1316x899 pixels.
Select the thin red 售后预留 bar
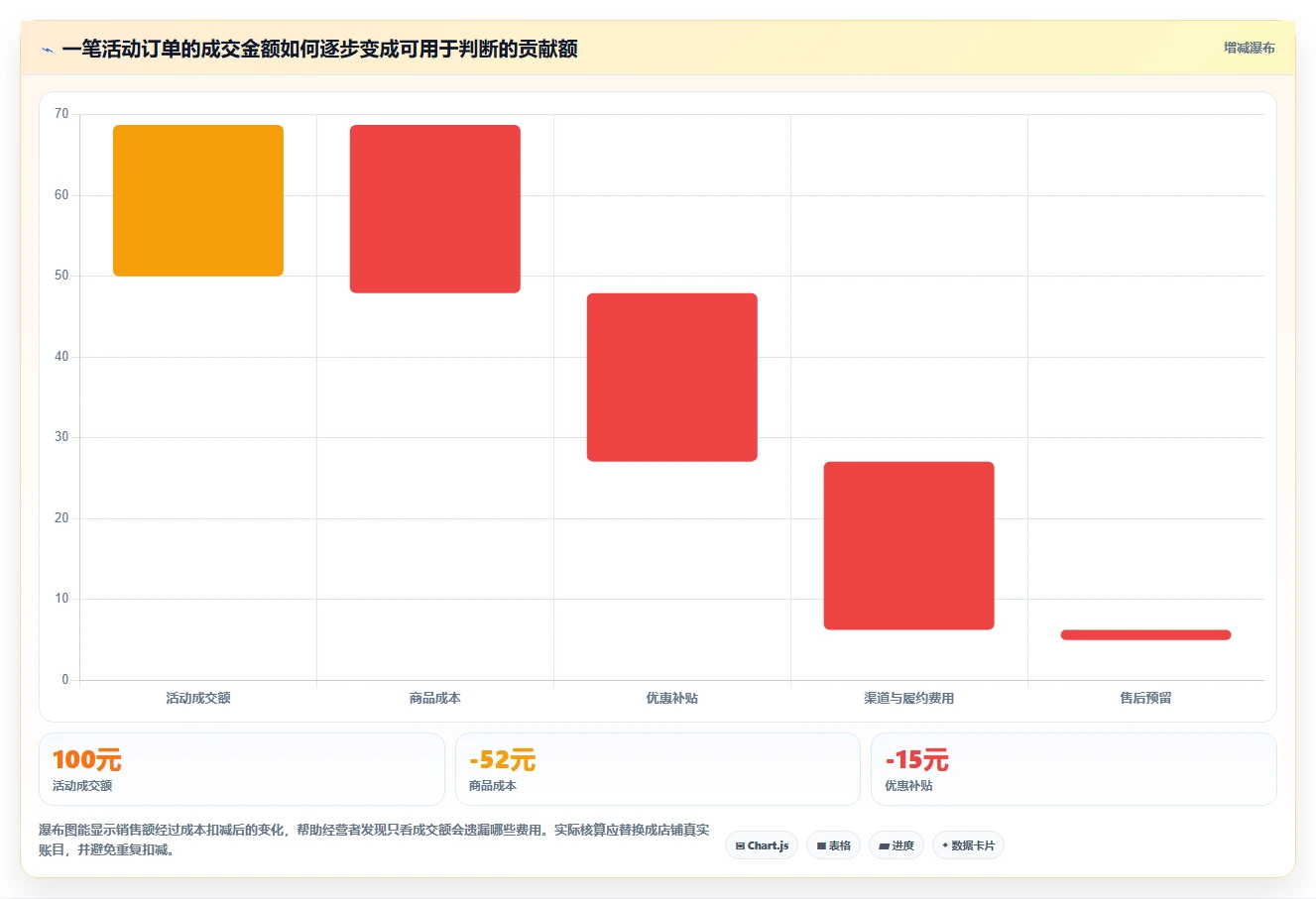(1146, 635)
